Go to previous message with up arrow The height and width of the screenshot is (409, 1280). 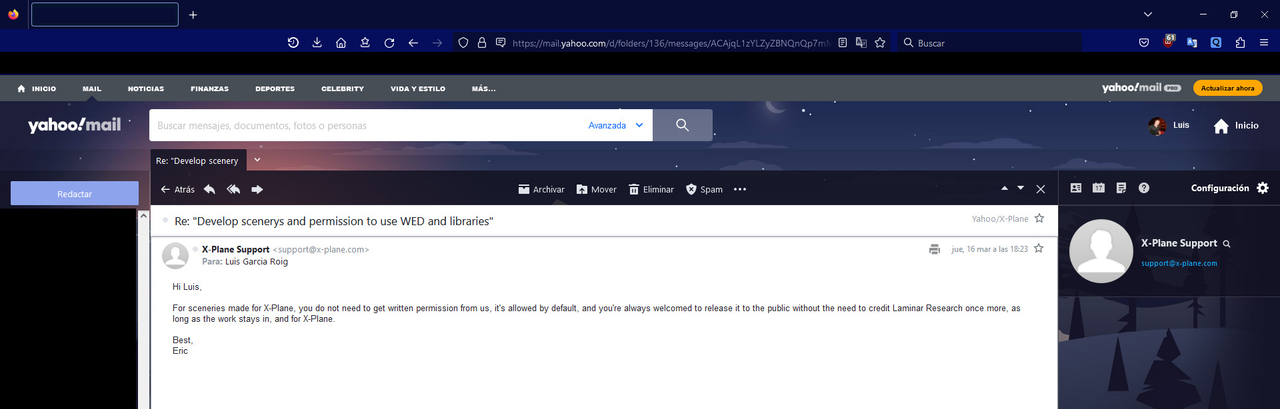tap(1005, 188)
